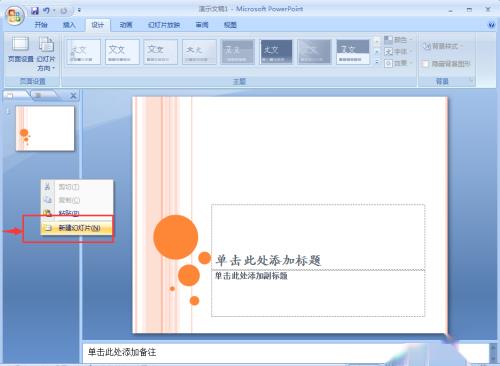
Task: Click the Undo arrow icon
Action: [46, 11]
